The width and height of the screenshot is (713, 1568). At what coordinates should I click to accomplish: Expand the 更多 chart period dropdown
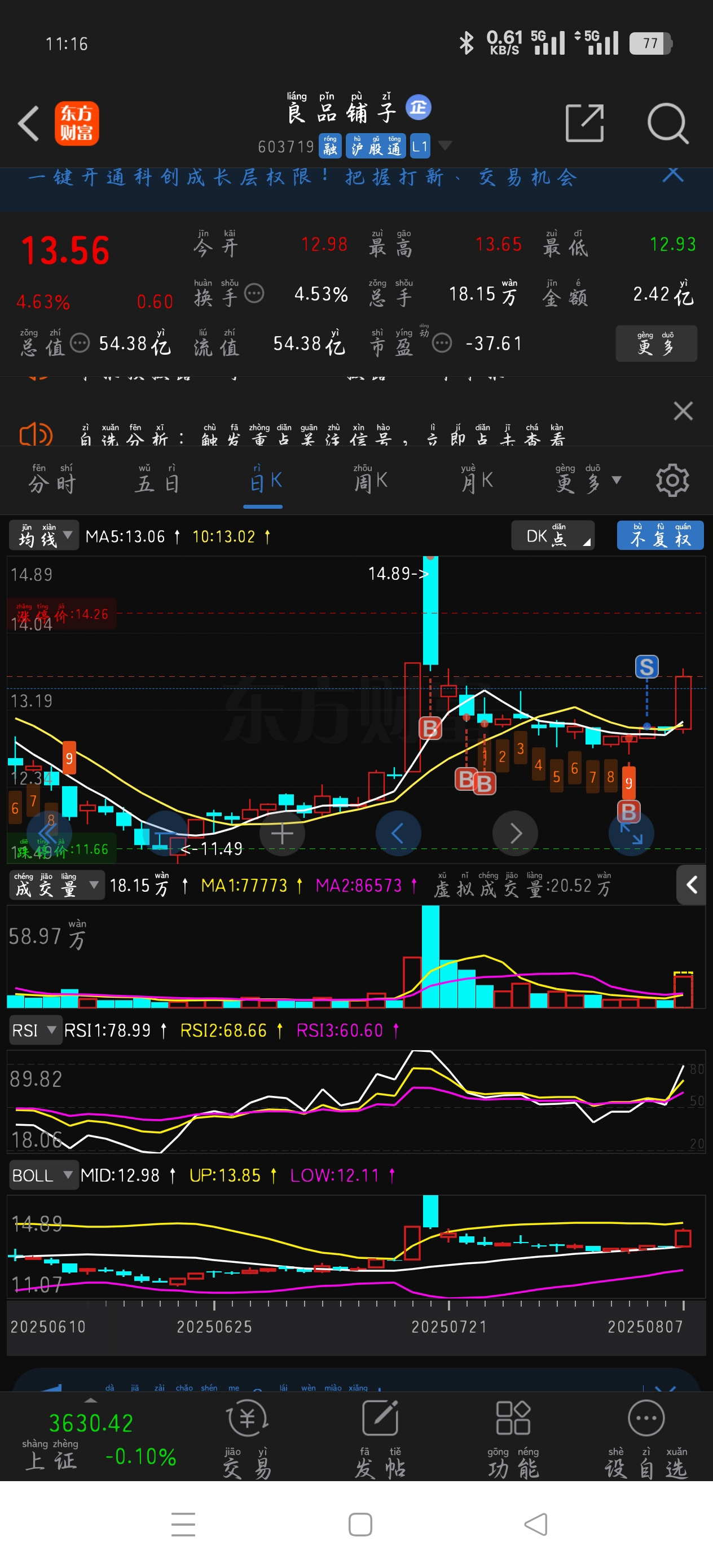[588, 479]
